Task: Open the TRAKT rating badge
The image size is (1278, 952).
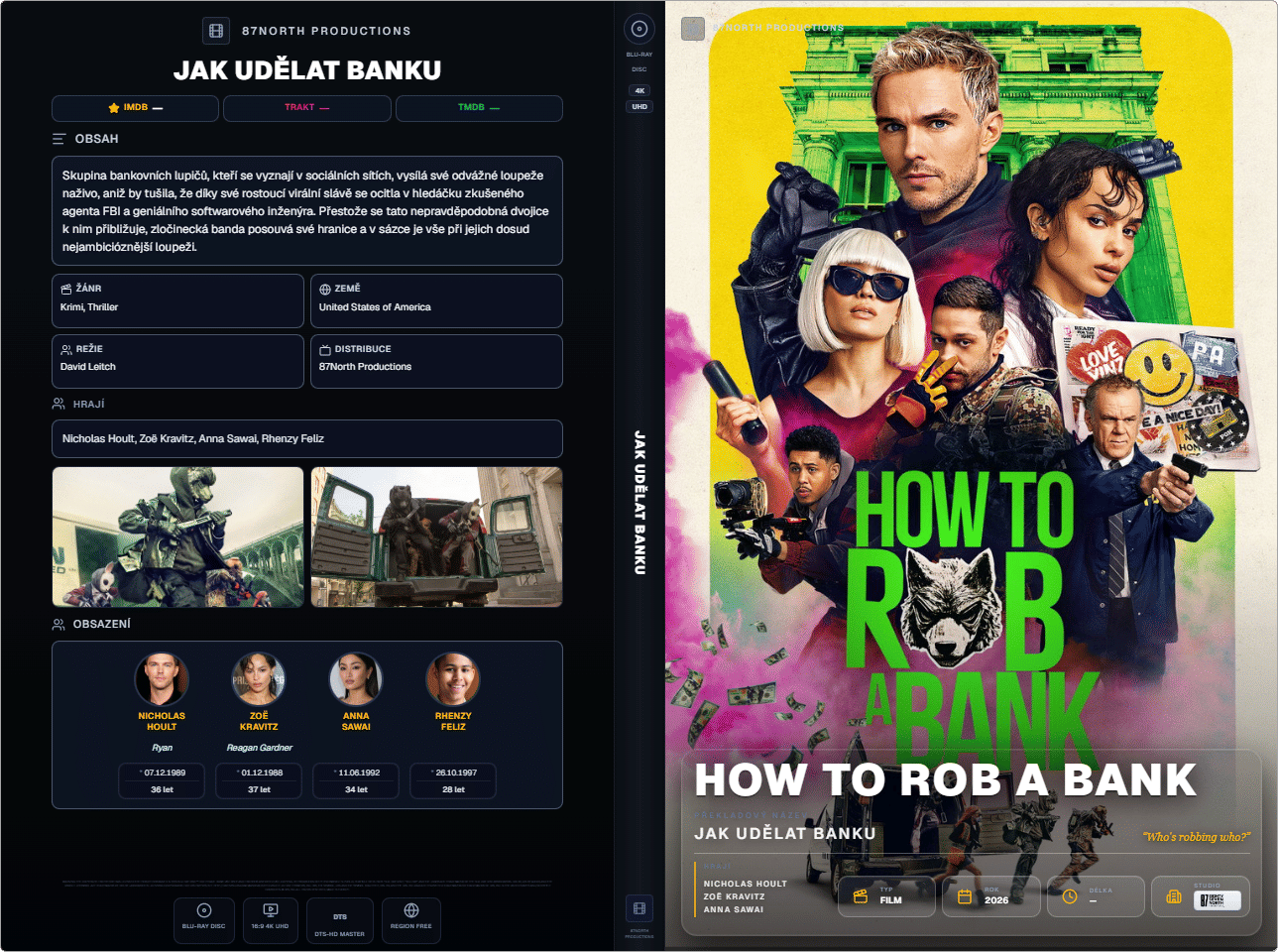Action: (x=307, y=108)
